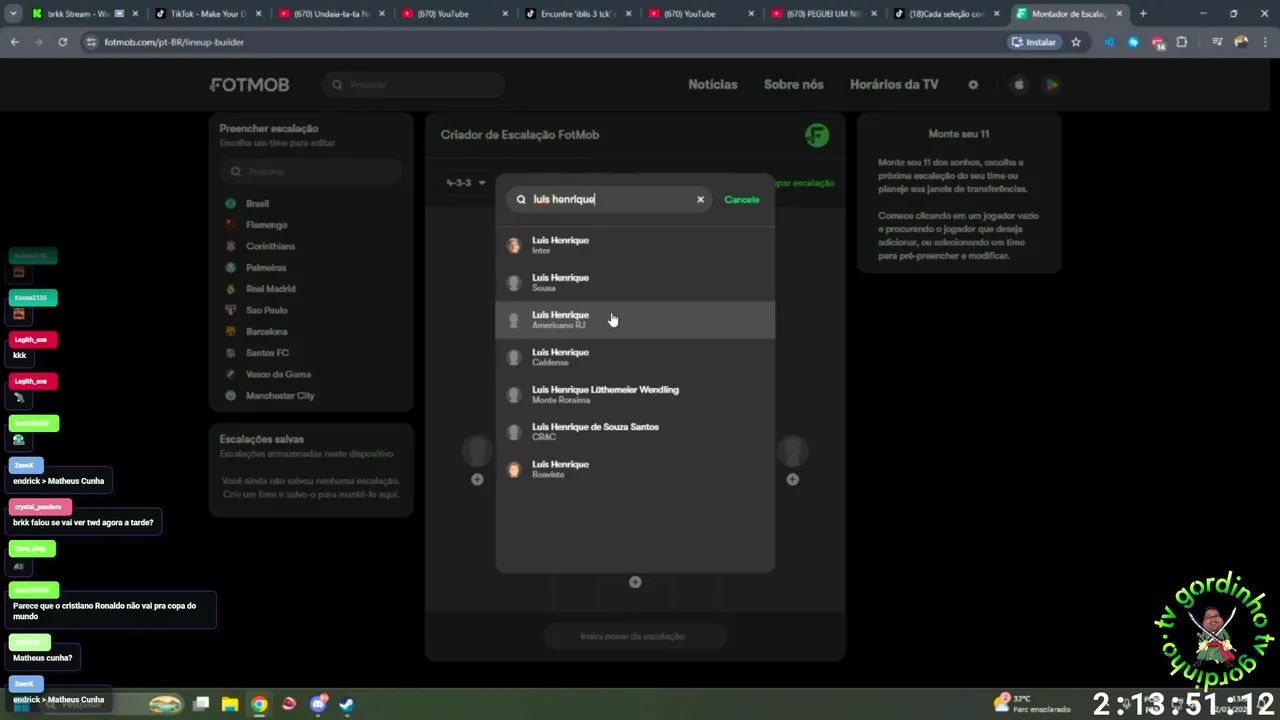Click inside the 'luis henrique' search field
This screenshot has width=1280, height=720.
pos(609,199)
